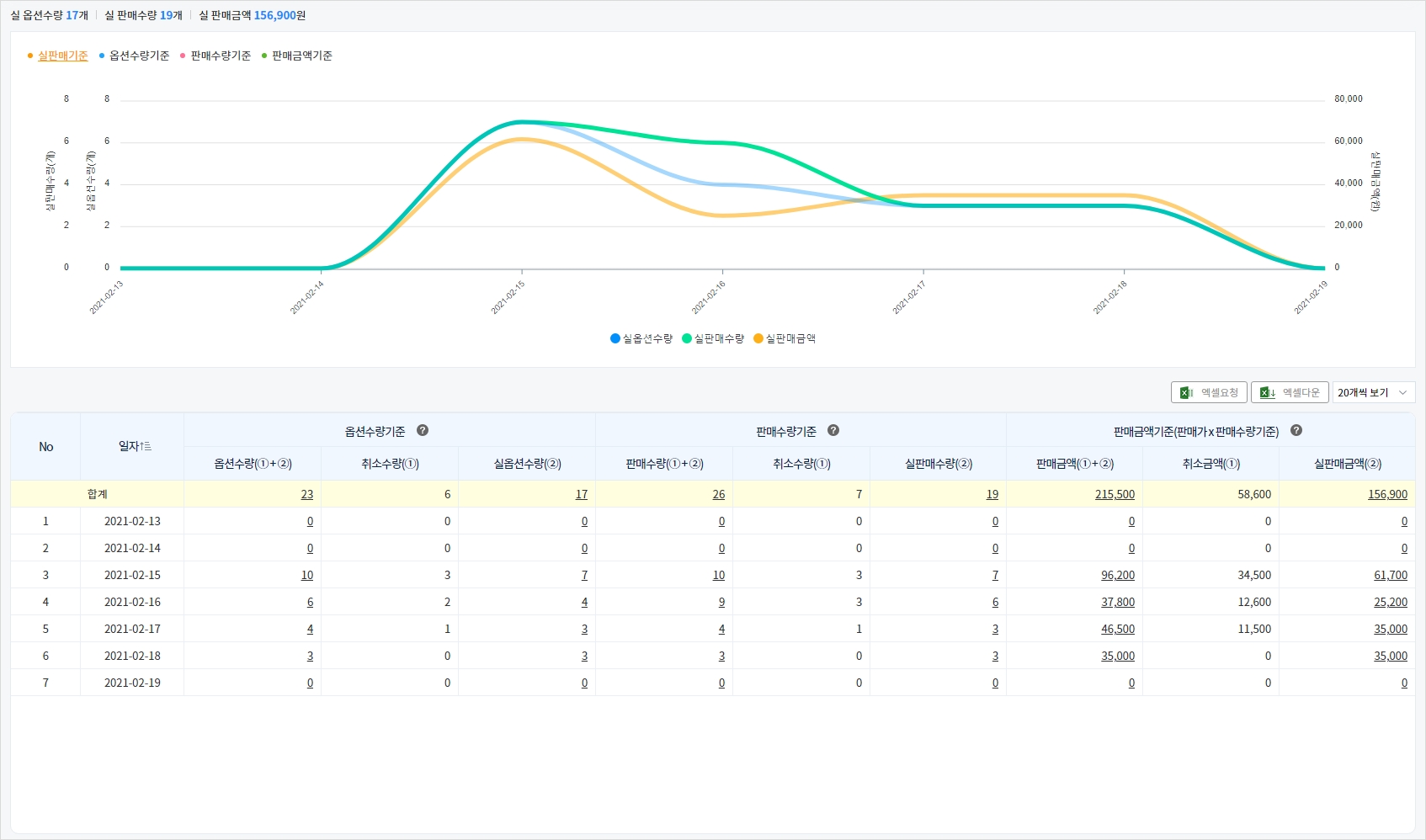The image size is (1426, 840).
Task: Open total 판매금액 215,500 link
Action: point(1115,494)
